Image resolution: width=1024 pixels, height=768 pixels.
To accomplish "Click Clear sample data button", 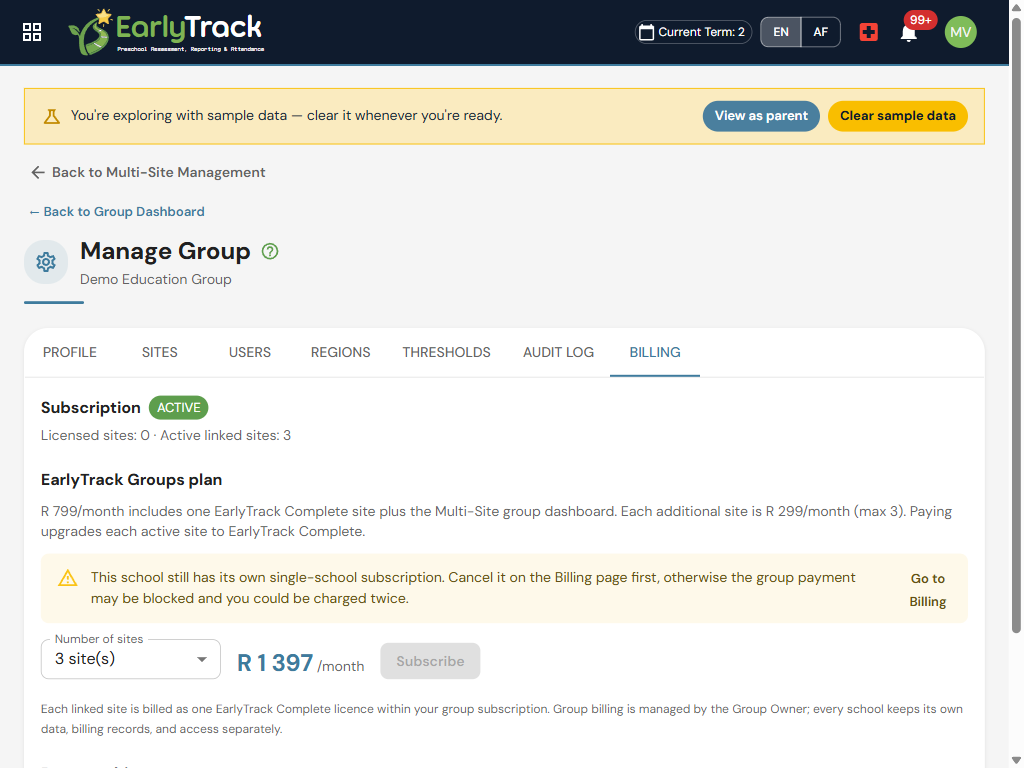I will click(897, 116).
